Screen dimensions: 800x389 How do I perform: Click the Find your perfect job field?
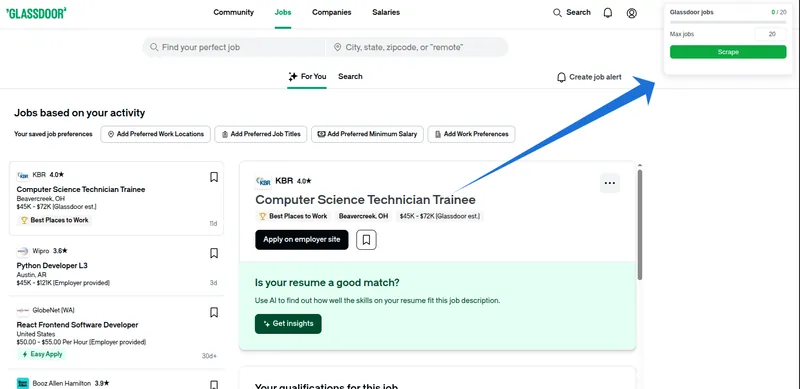coord(234,47)
